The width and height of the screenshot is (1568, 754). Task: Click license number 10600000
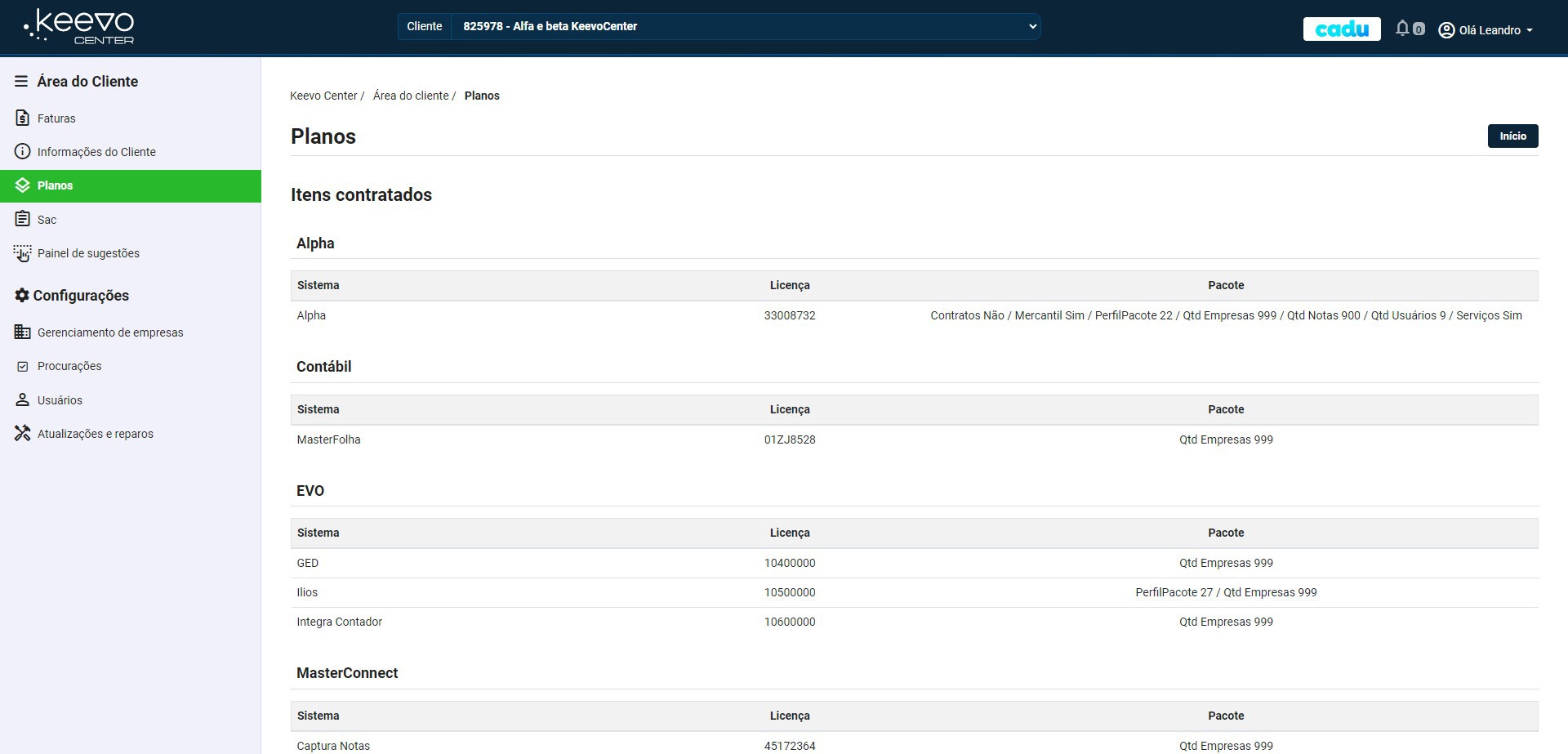click(x=790, y=622)
